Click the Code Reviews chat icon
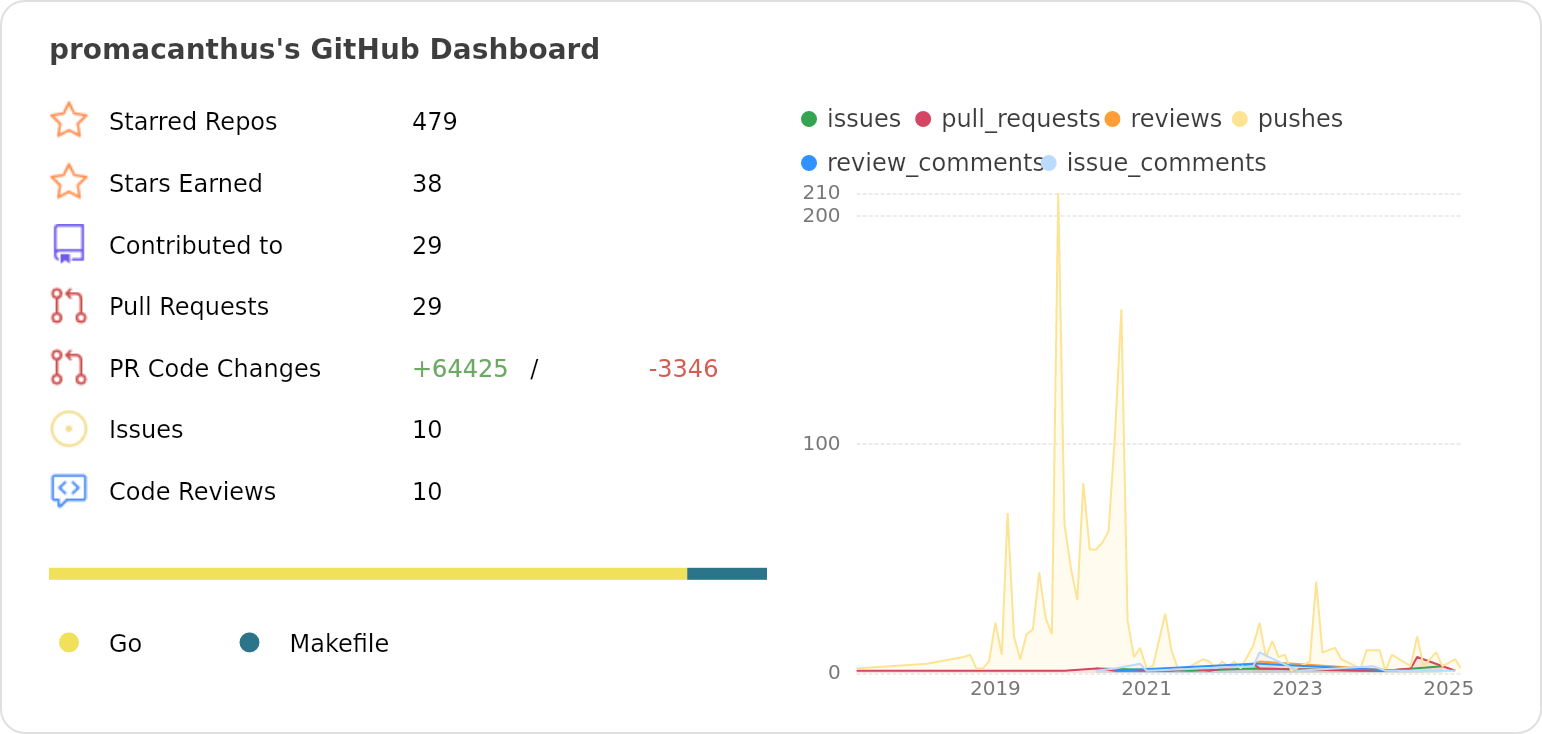 point(69,491)
